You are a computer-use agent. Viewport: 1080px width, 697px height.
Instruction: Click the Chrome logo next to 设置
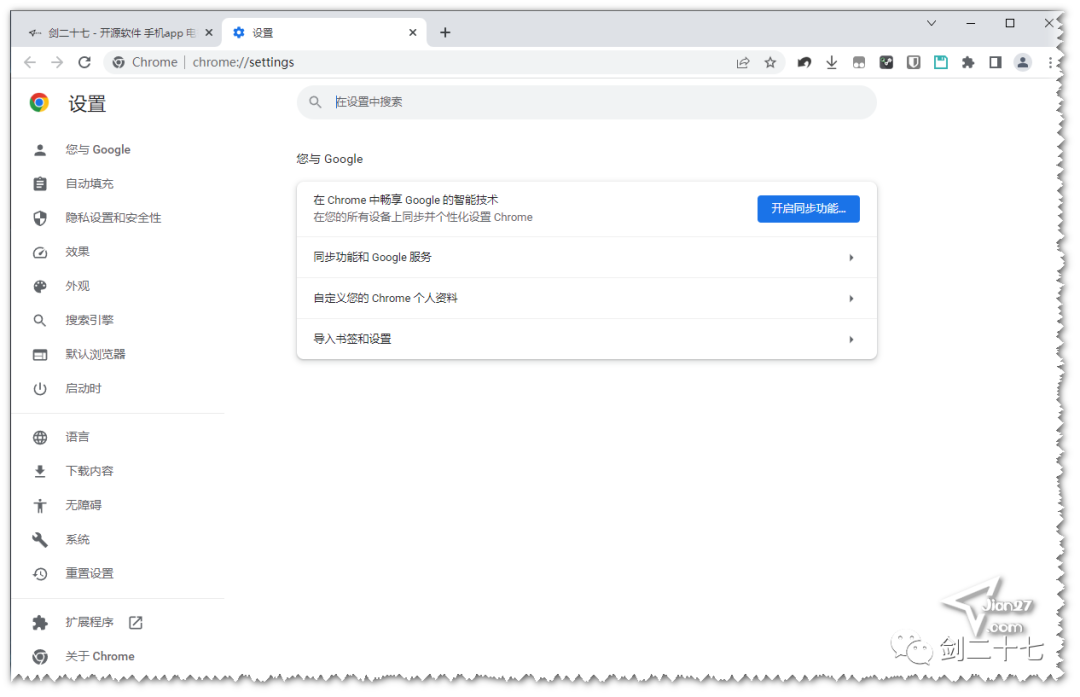(x=39, y=103)
